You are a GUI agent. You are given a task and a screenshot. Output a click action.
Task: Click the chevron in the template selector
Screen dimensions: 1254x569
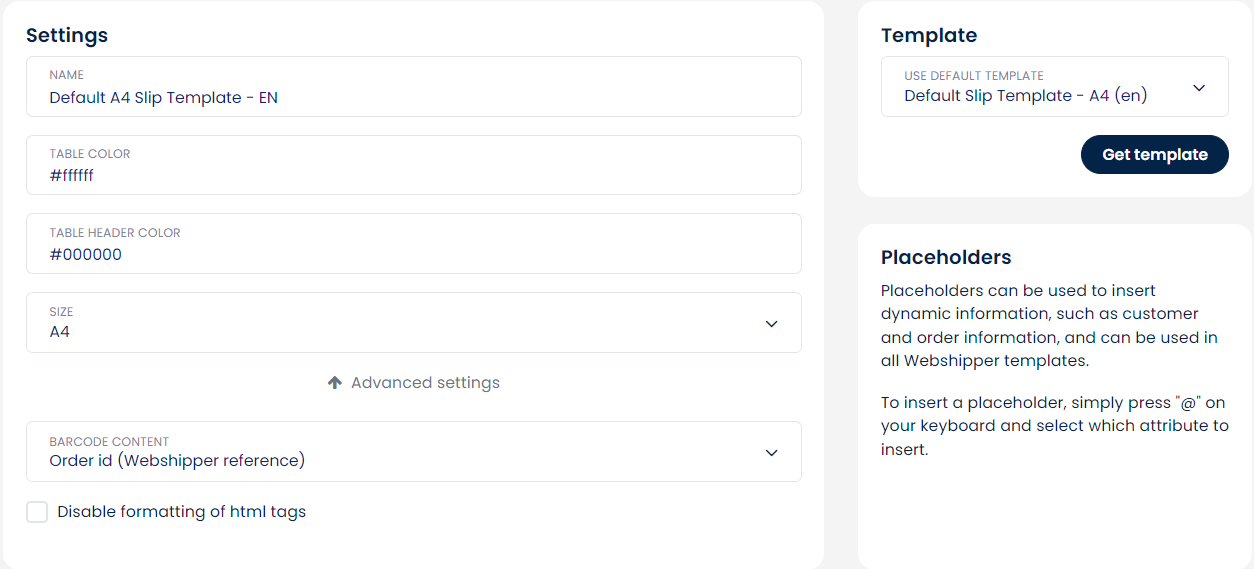tap(1199, 88)
